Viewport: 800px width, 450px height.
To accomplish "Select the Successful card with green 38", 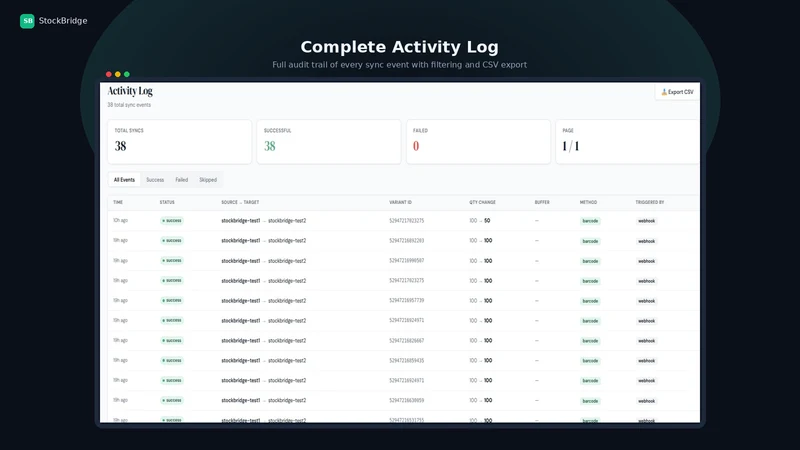I will tap(329, 142).
